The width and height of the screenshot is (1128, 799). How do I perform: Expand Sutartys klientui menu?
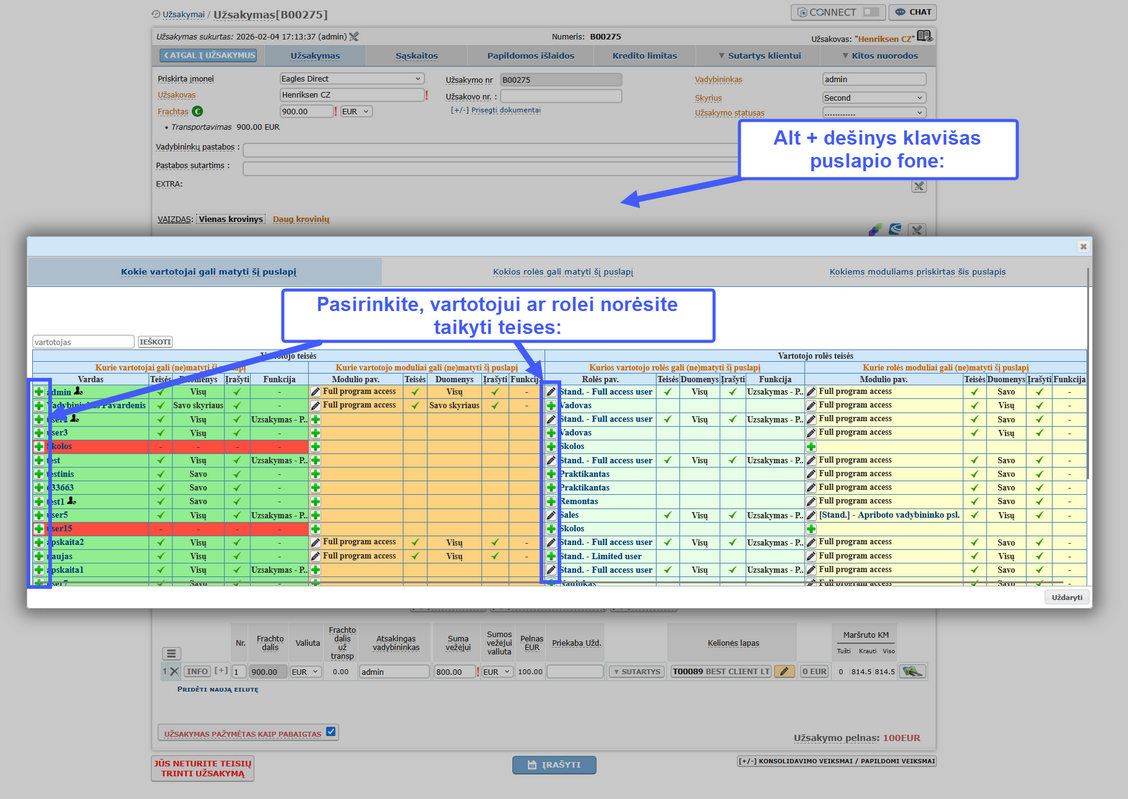tap(760, 55)
